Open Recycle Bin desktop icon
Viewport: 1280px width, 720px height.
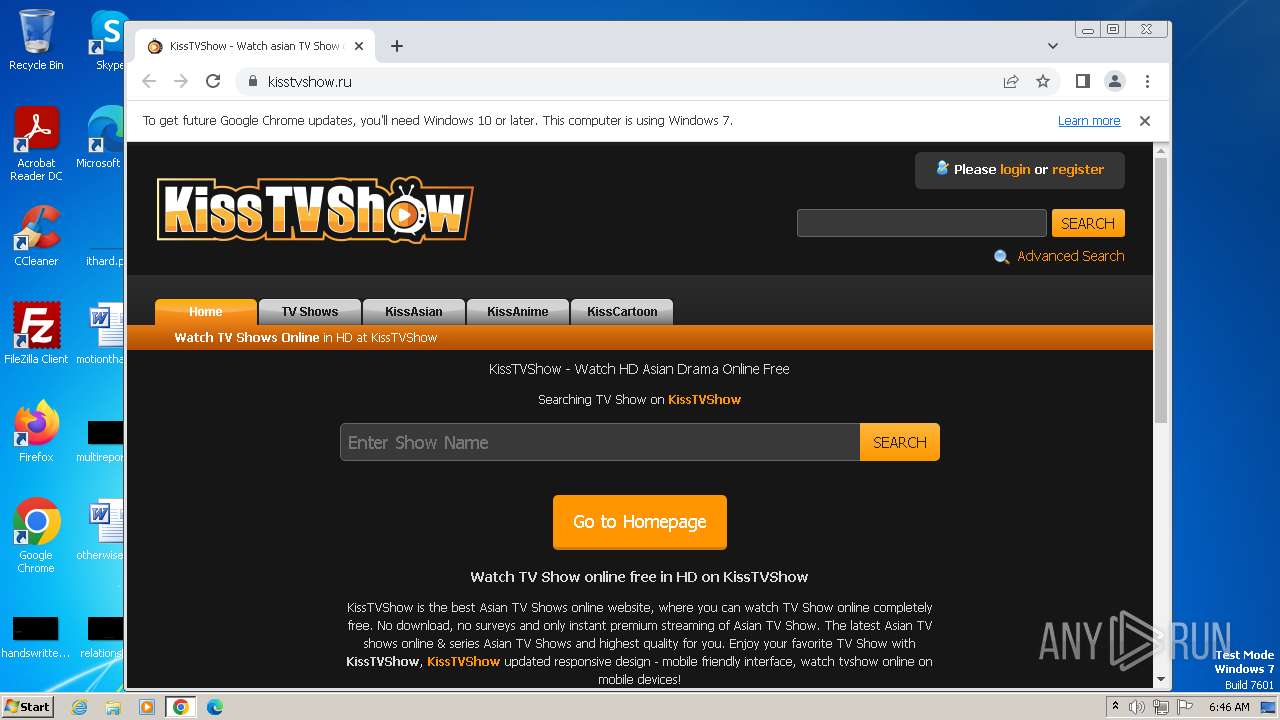(36, 40)
